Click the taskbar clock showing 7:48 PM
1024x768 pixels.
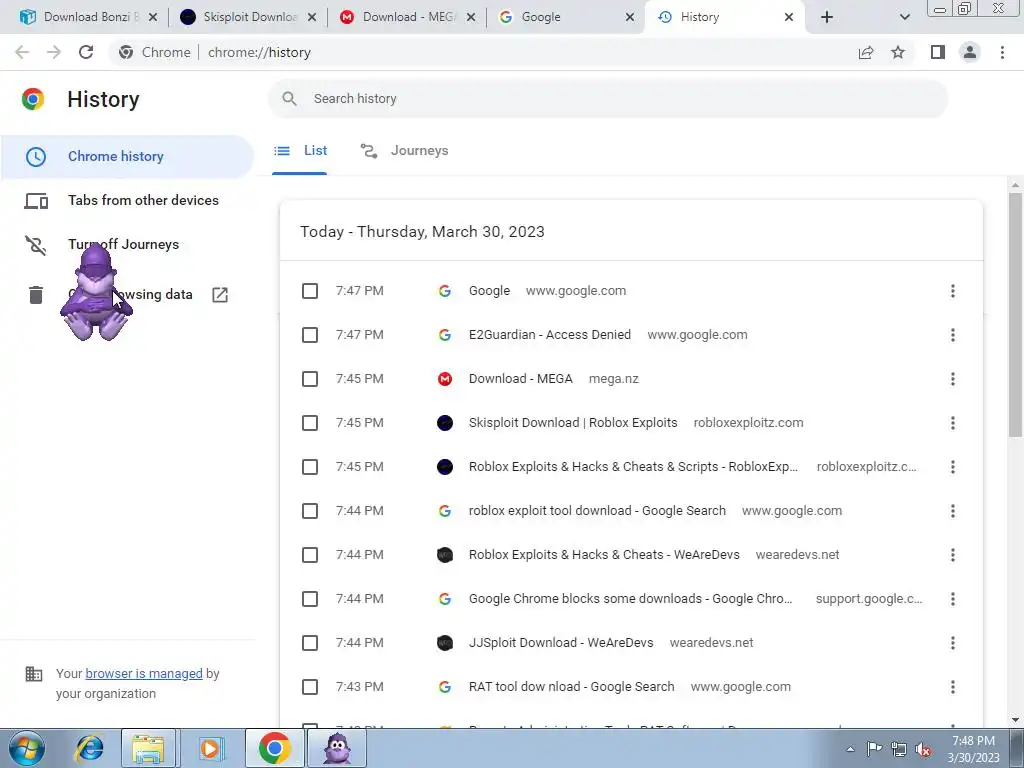click(x=973, y=749)
